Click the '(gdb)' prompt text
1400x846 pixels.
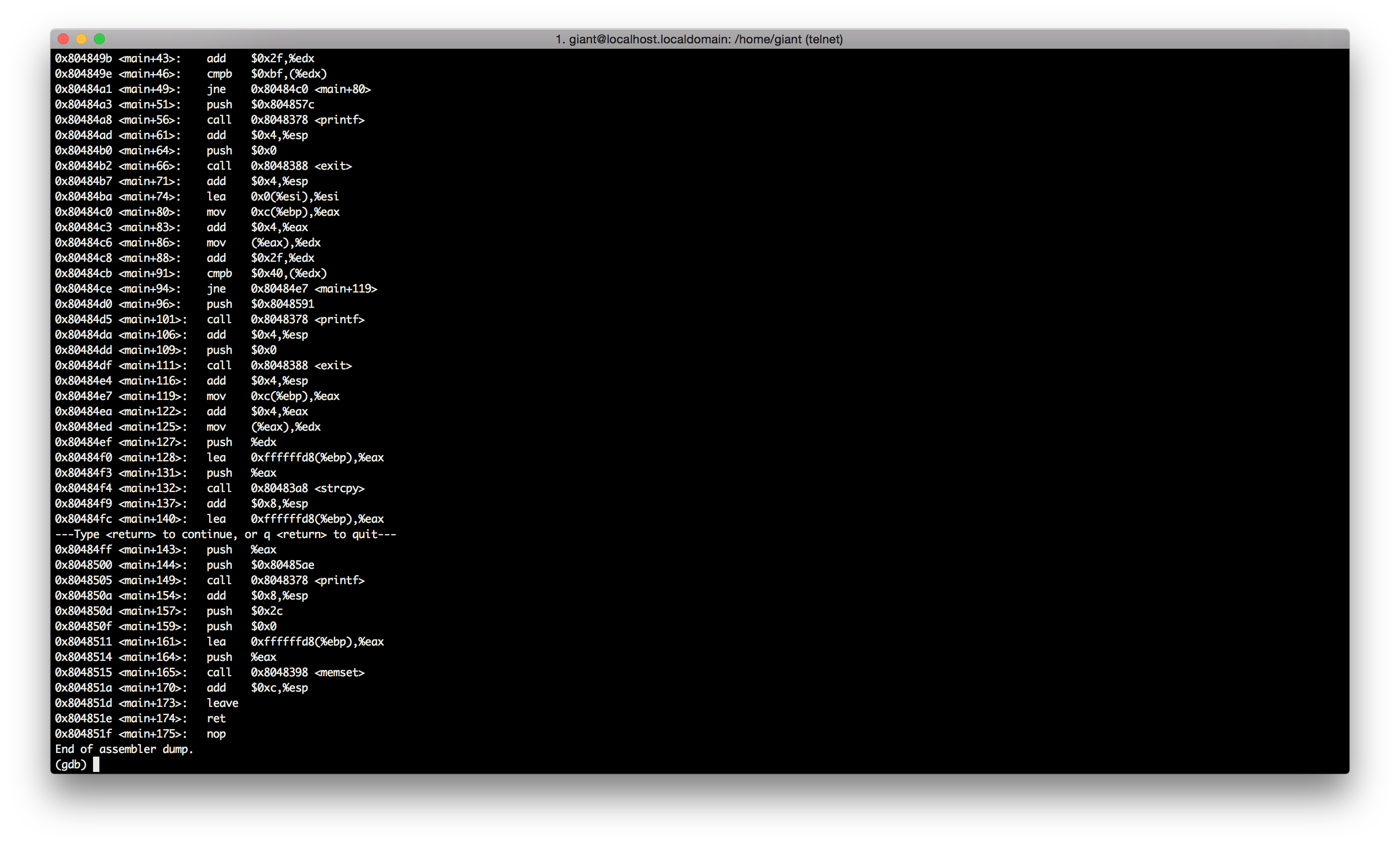[x=70, y=764]
